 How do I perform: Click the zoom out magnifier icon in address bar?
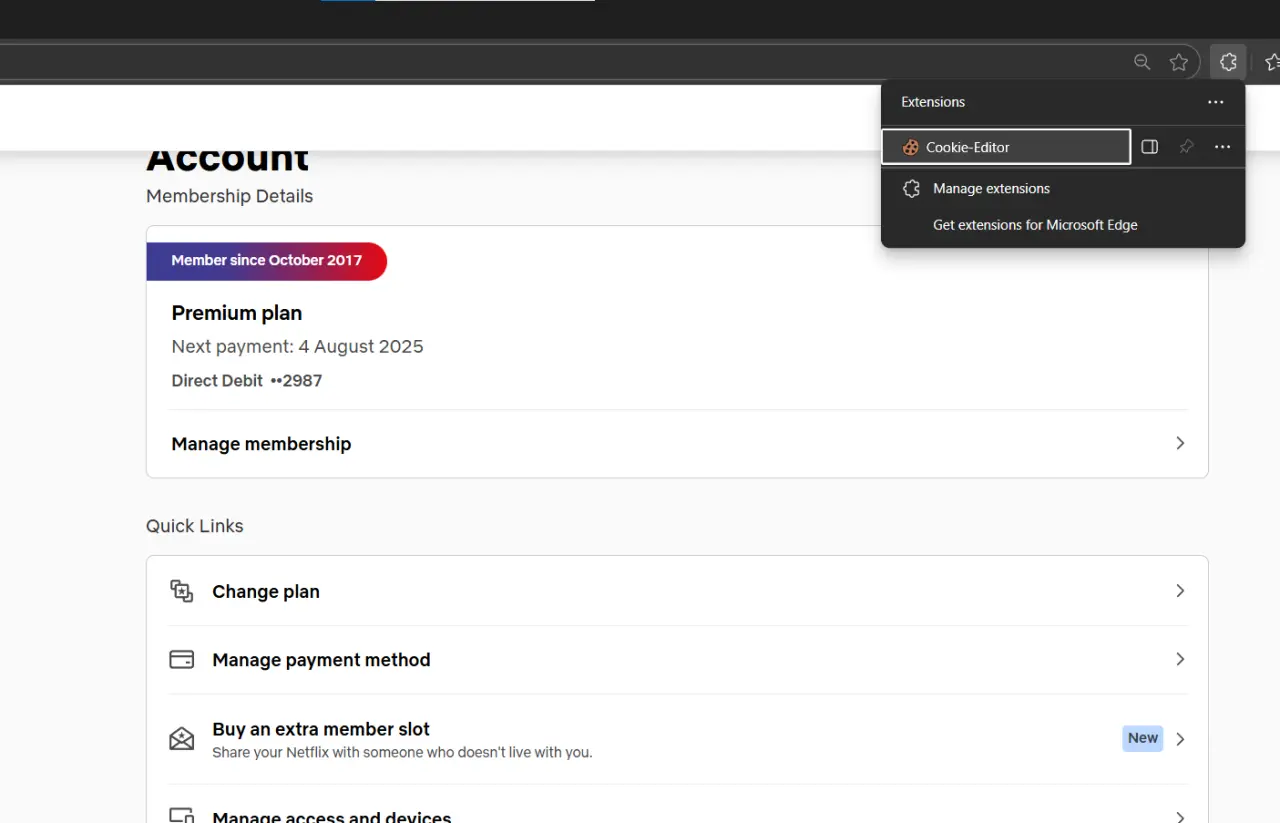[x=1142, y=62]
